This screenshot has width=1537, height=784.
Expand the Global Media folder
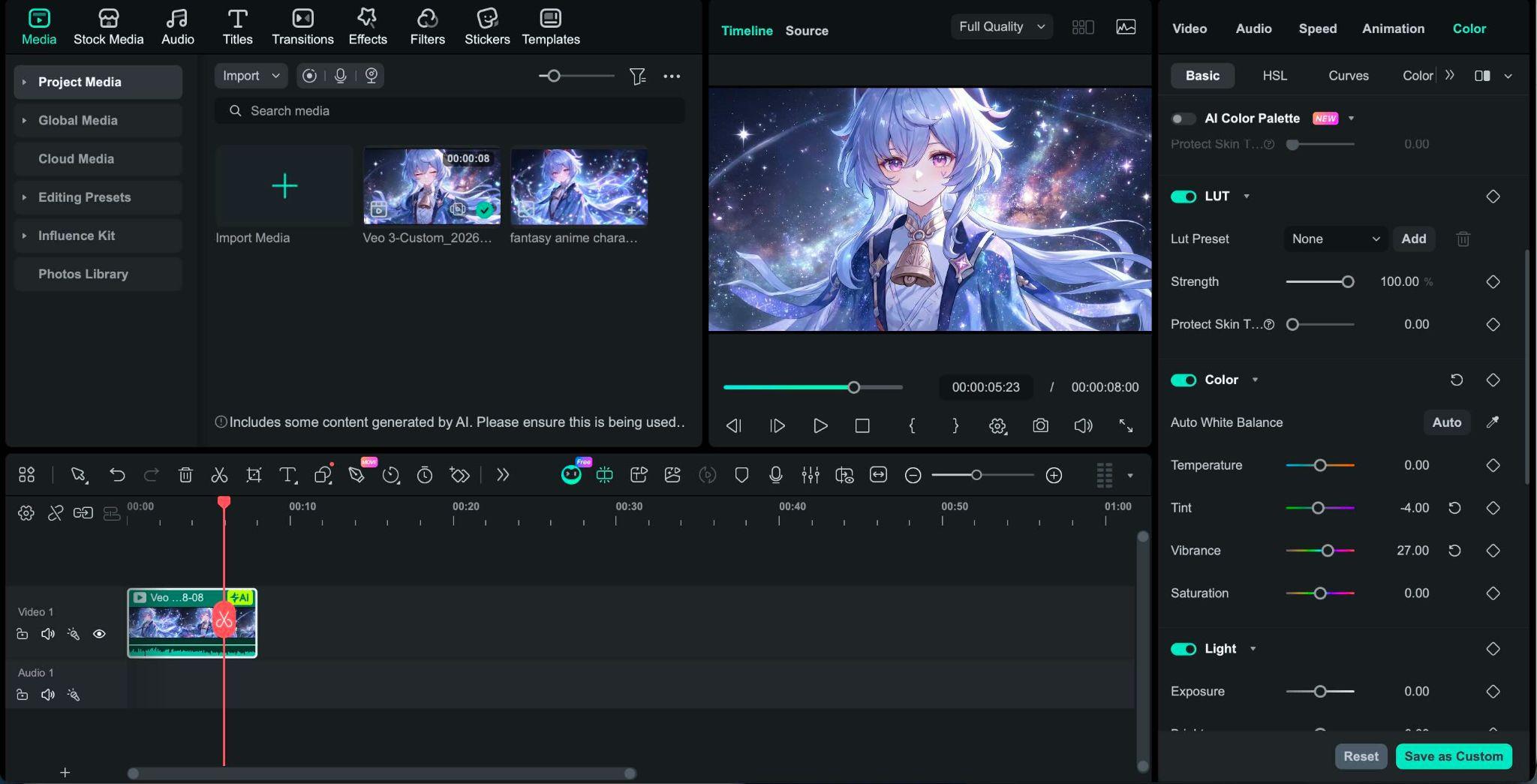(x=24, y=120)
